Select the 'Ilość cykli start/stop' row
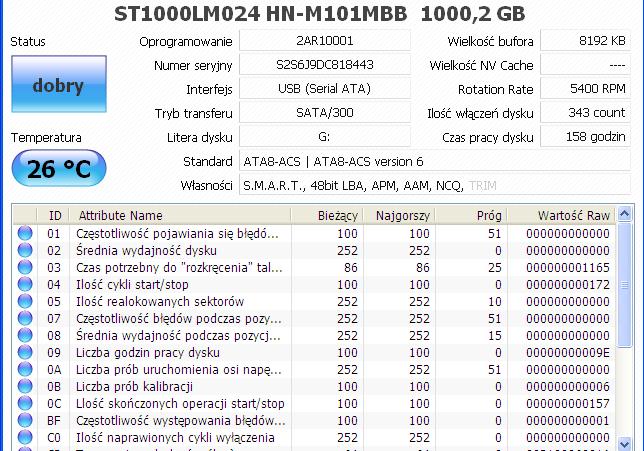 coord(314,285)
